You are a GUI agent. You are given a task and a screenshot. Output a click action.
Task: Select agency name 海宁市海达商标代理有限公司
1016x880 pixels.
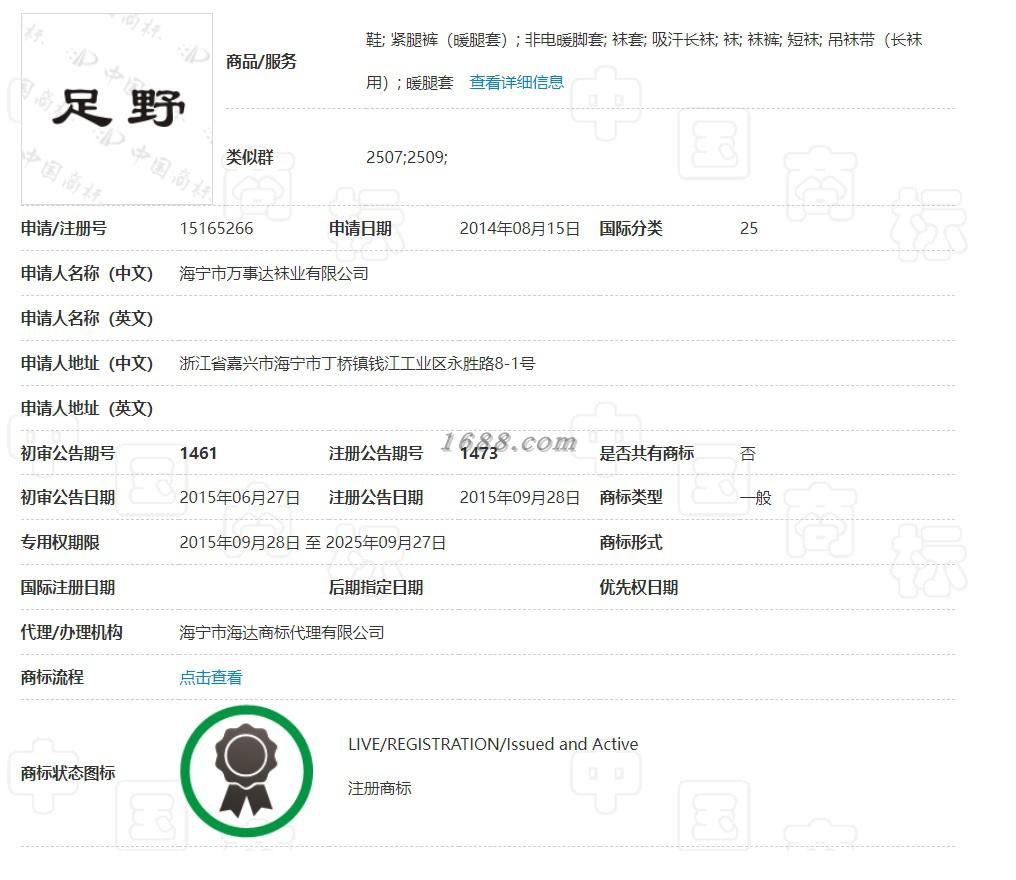[x=282, y=632]
